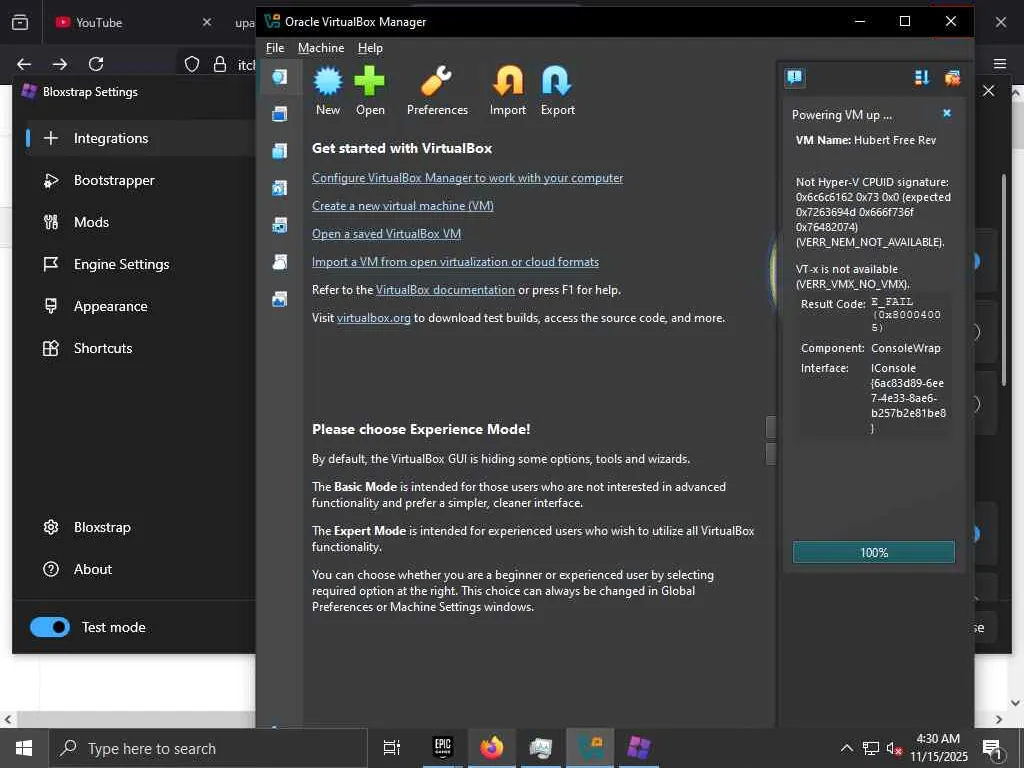Image resolution: width=1024 pixels, height=768 pixels.
Task: Click the notification sort order icon
Action: tap(921, 78)
